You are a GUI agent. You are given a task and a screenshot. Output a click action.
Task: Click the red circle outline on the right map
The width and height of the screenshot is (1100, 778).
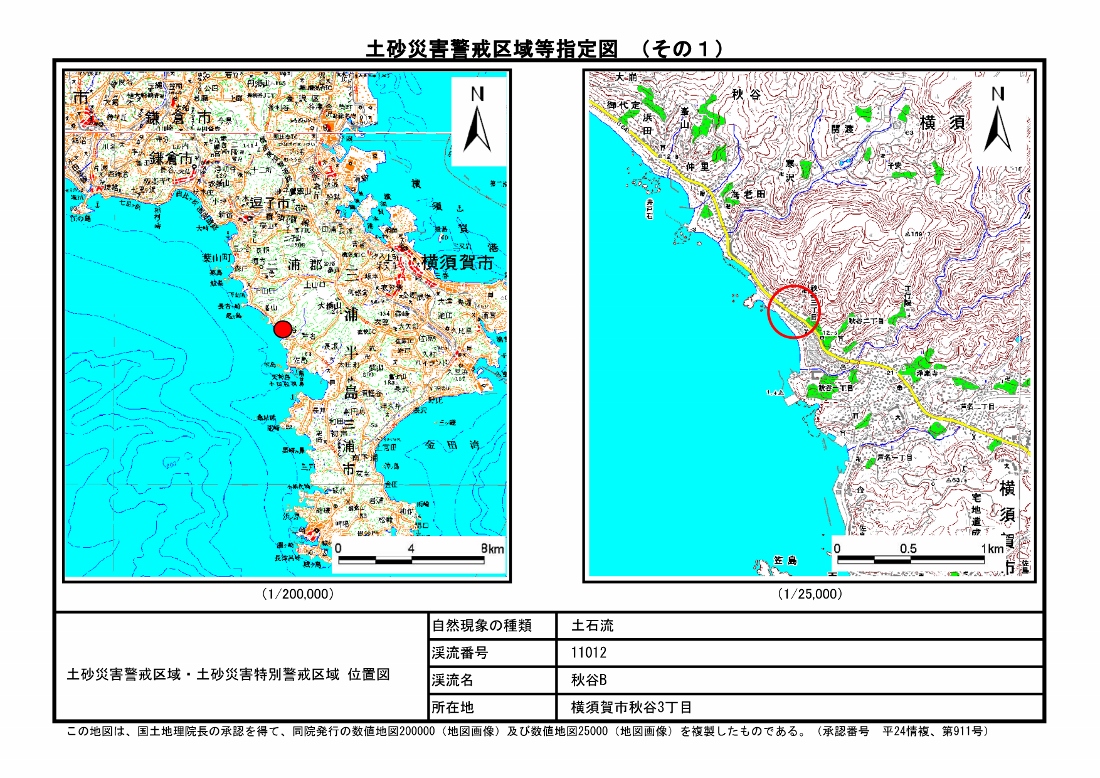pos(794,311)
